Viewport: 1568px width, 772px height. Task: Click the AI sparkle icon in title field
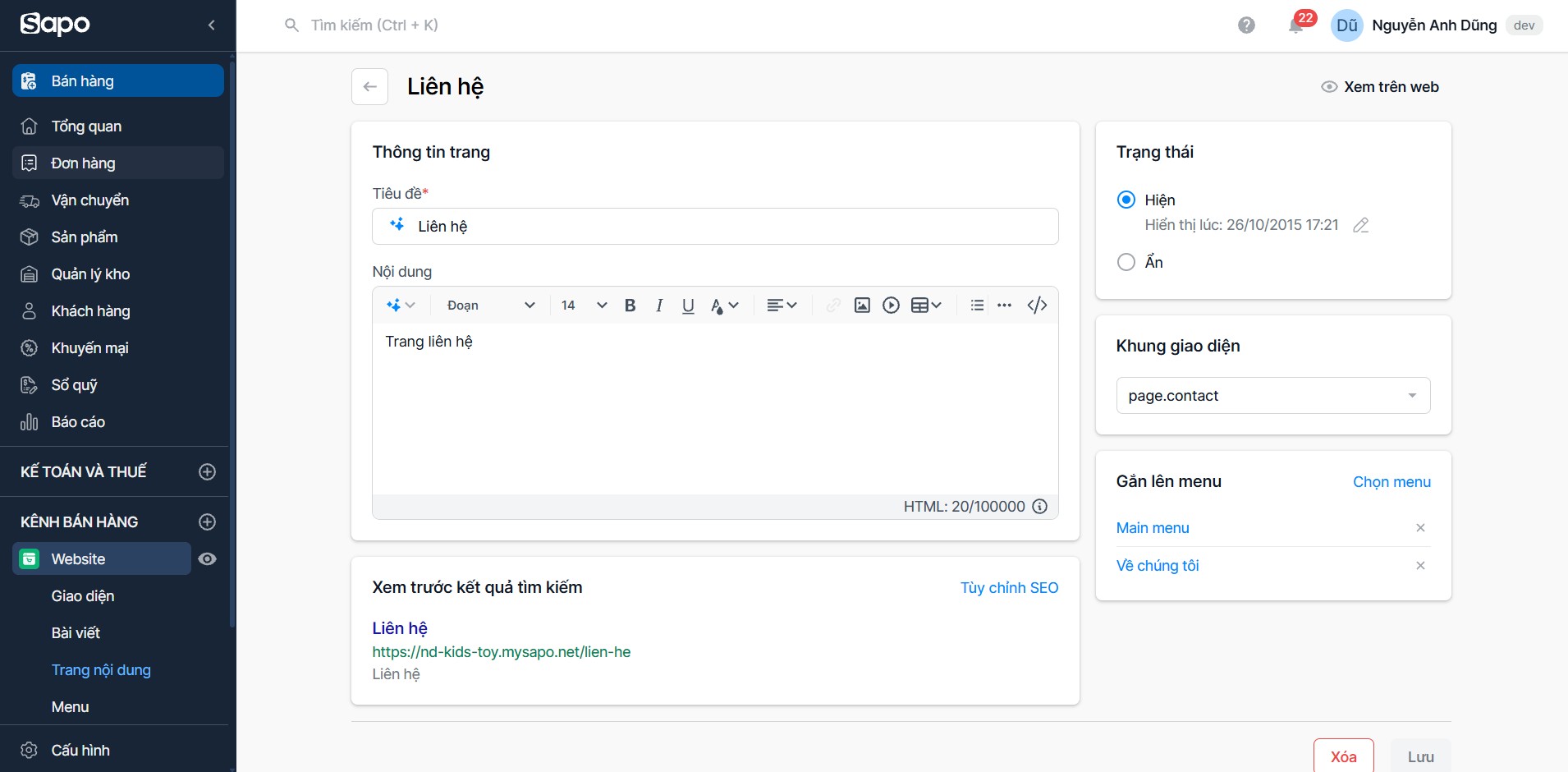pos(397,224)
